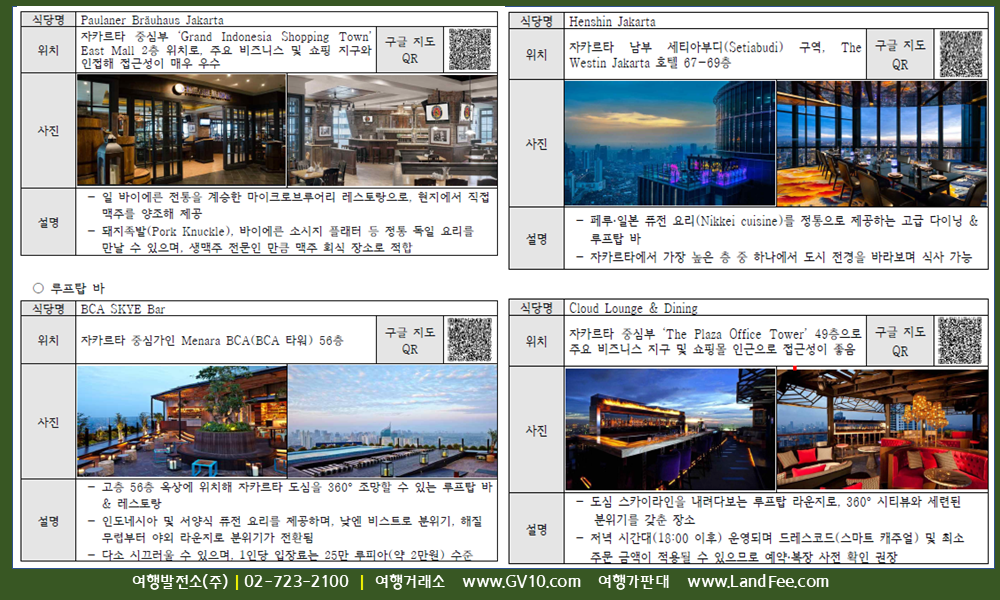Select the BCA SKYE Bar name cell
The width and height of the screenshot is (1000, 600).
point(123,309)
